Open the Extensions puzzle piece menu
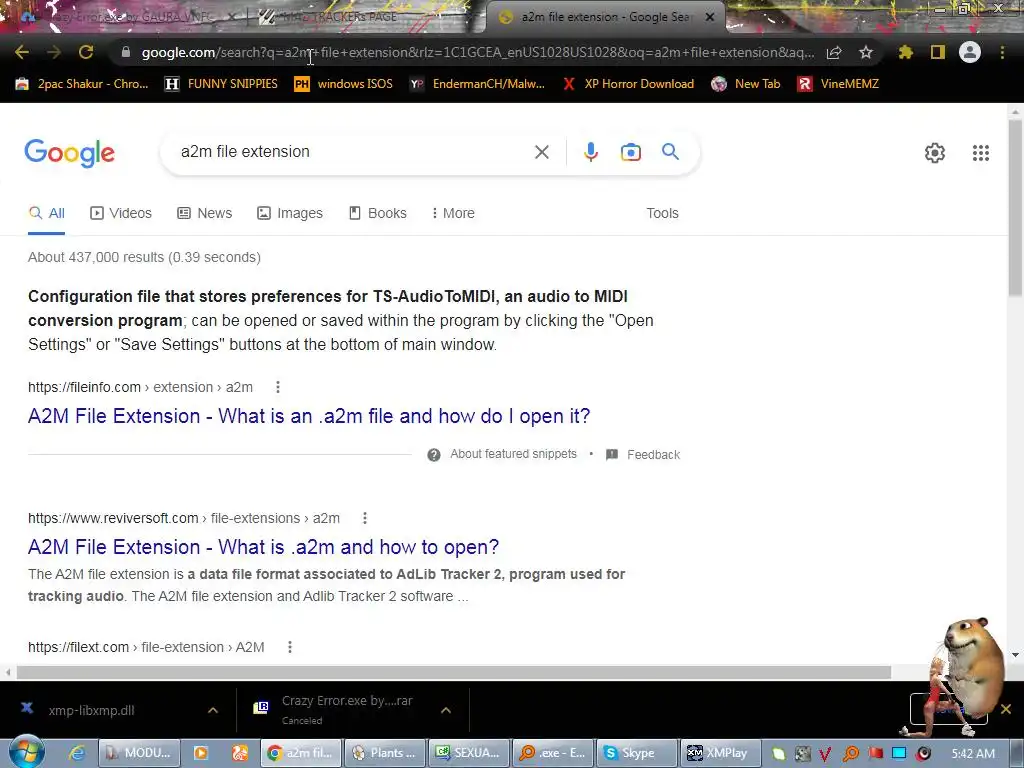Viewport: 1024px width, 768px height. click(905, 52)
